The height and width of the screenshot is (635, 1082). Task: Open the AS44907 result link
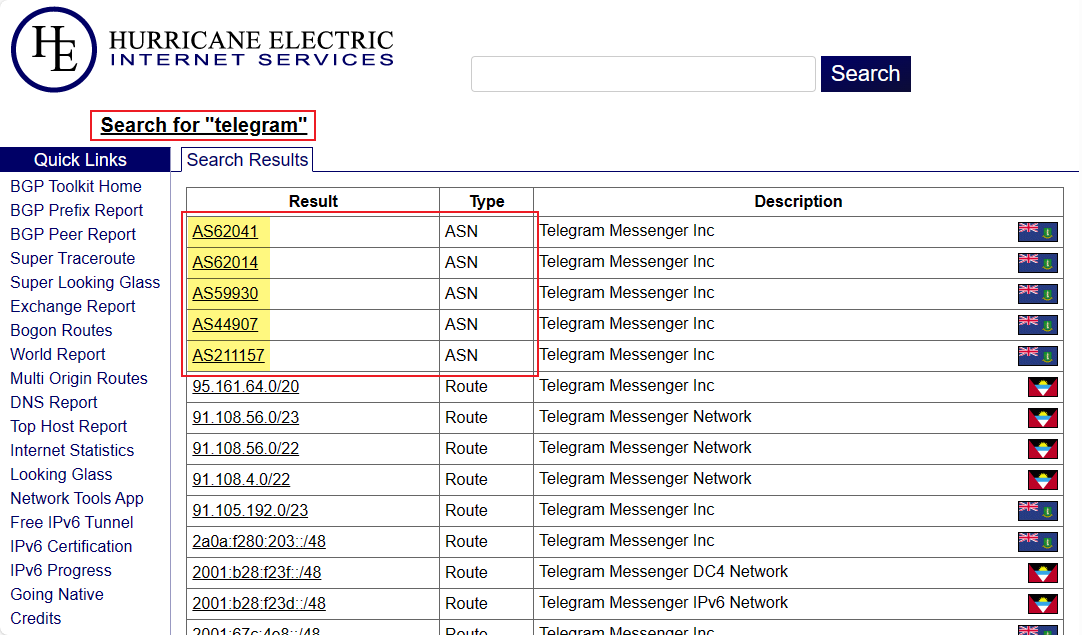(x=225, y=325)
